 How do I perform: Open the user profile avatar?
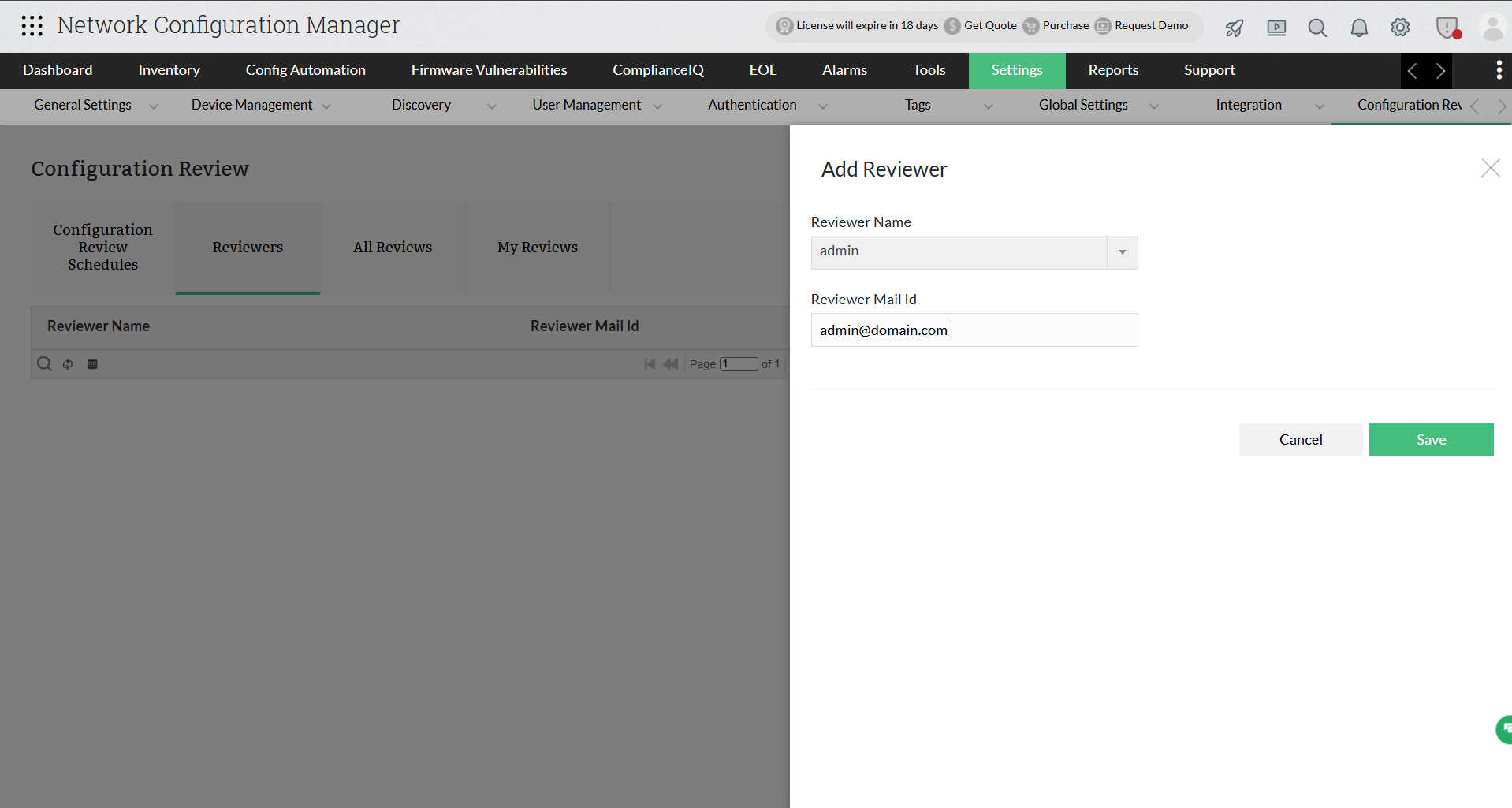pyautogui.click(x=1493, y=28)
